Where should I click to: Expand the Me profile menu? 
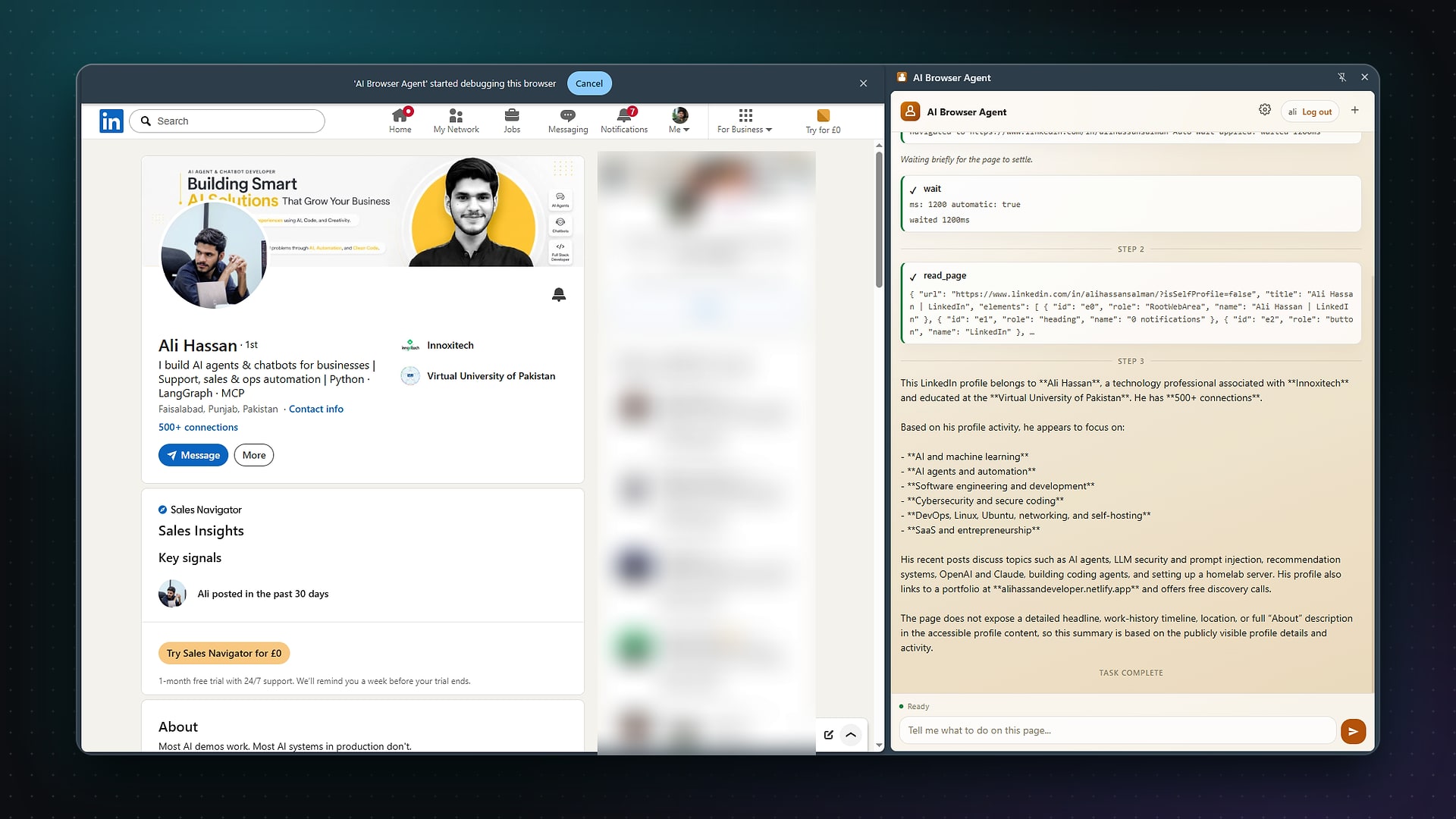679,121
